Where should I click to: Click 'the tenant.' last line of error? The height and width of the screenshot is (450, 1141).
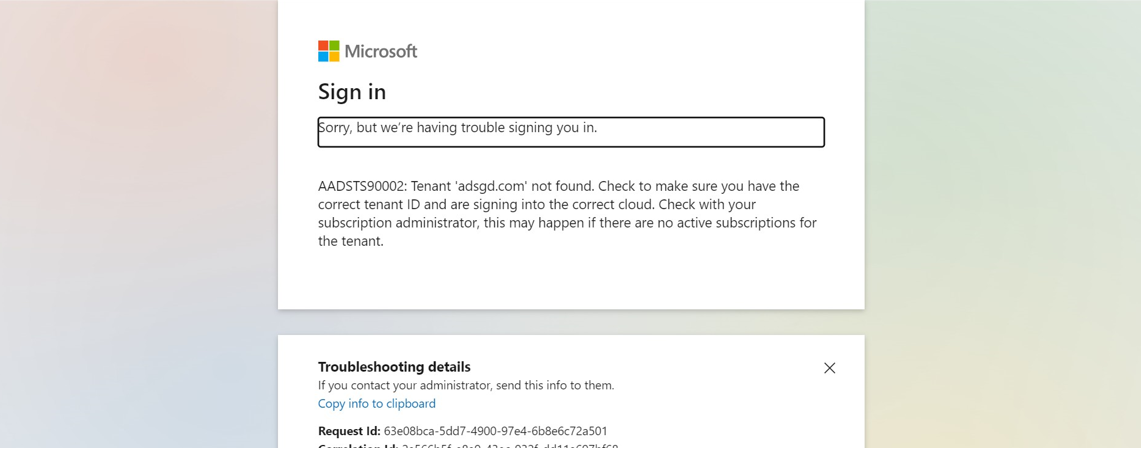[351, 241]
